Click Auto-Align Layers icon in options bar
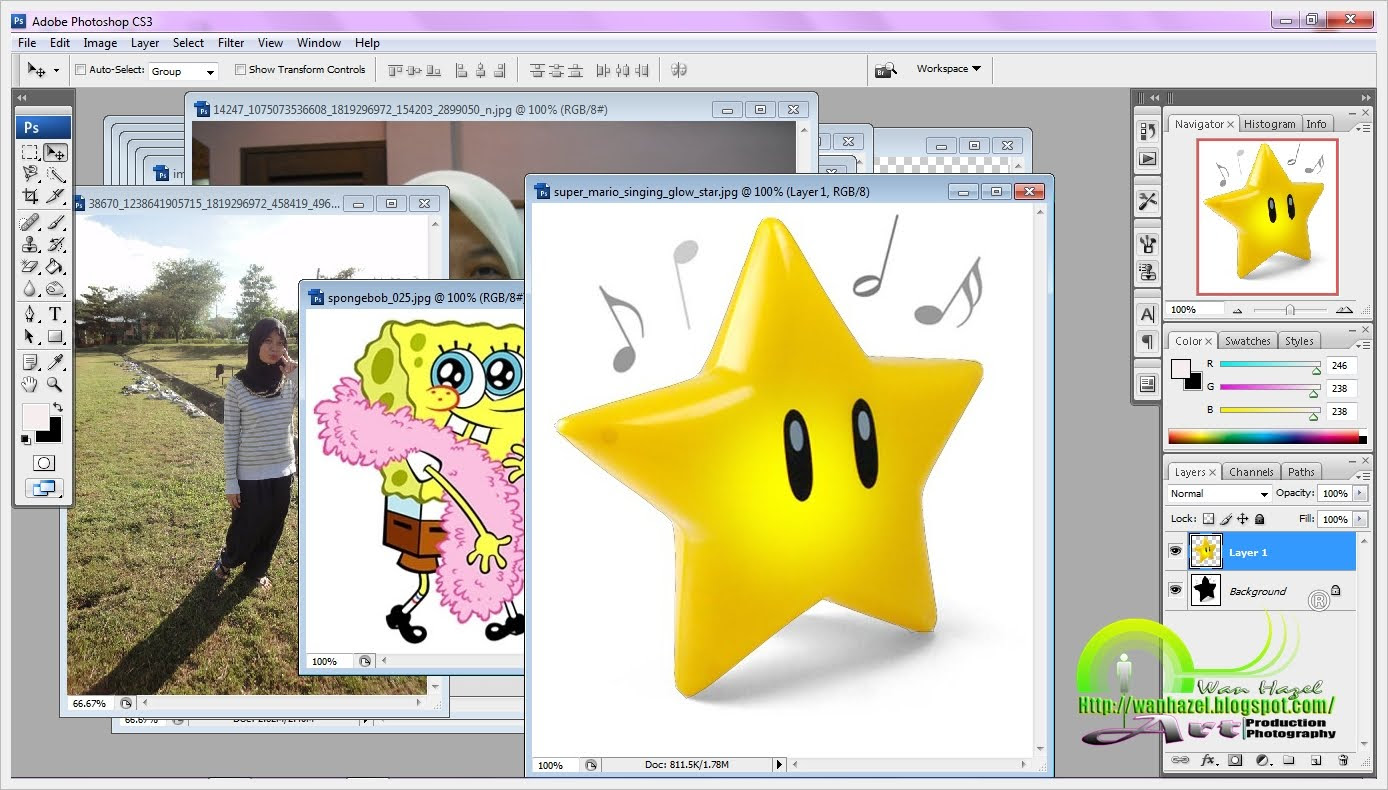The height and width of the screenshot is (790, 1388). (x=679, y=70)
